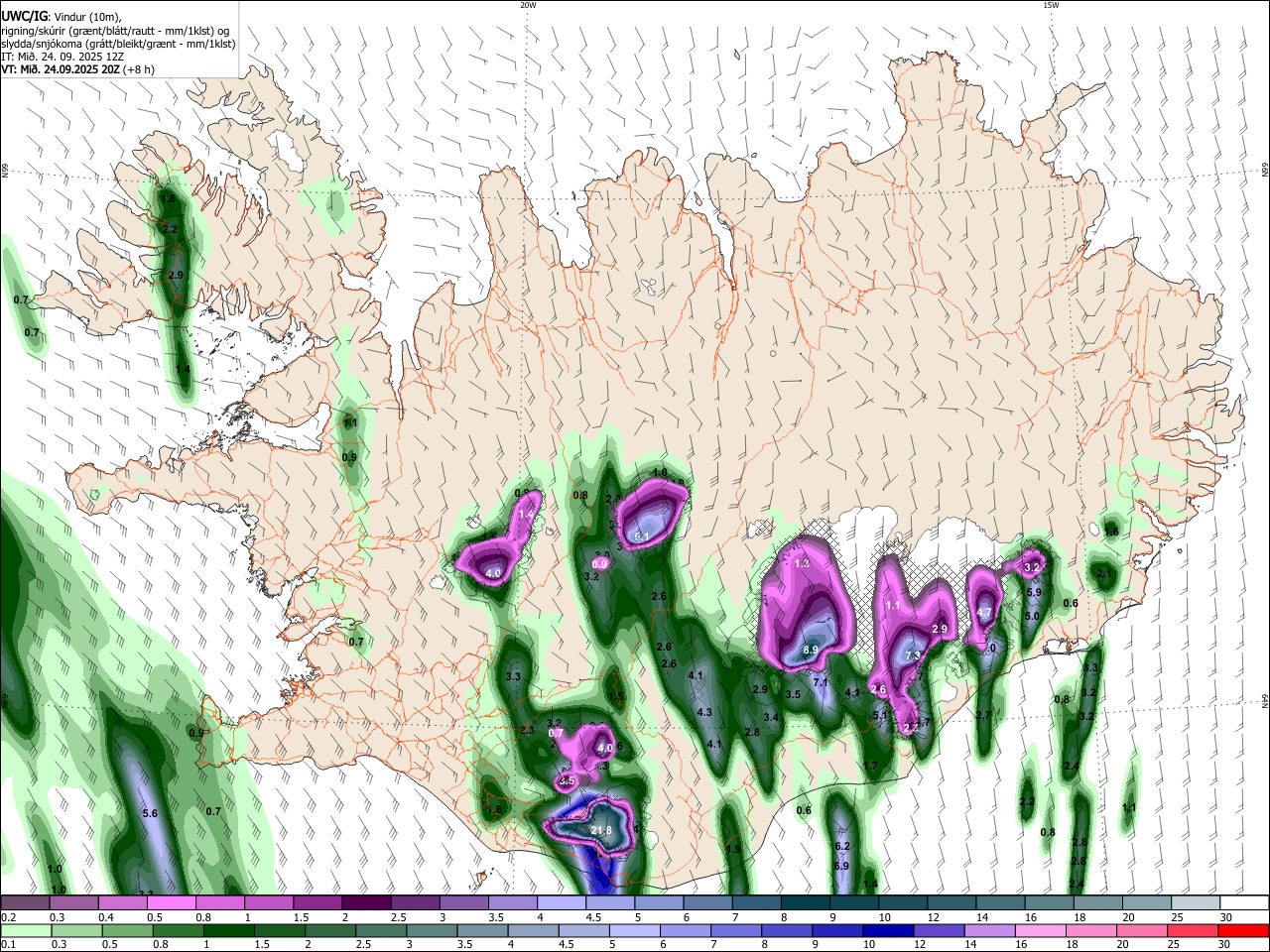Click the 'IT: Mið. 24. 09. 2025 12Z' line
The height and width of the screenshot is (952, 1270).
[x=63, y=57]
